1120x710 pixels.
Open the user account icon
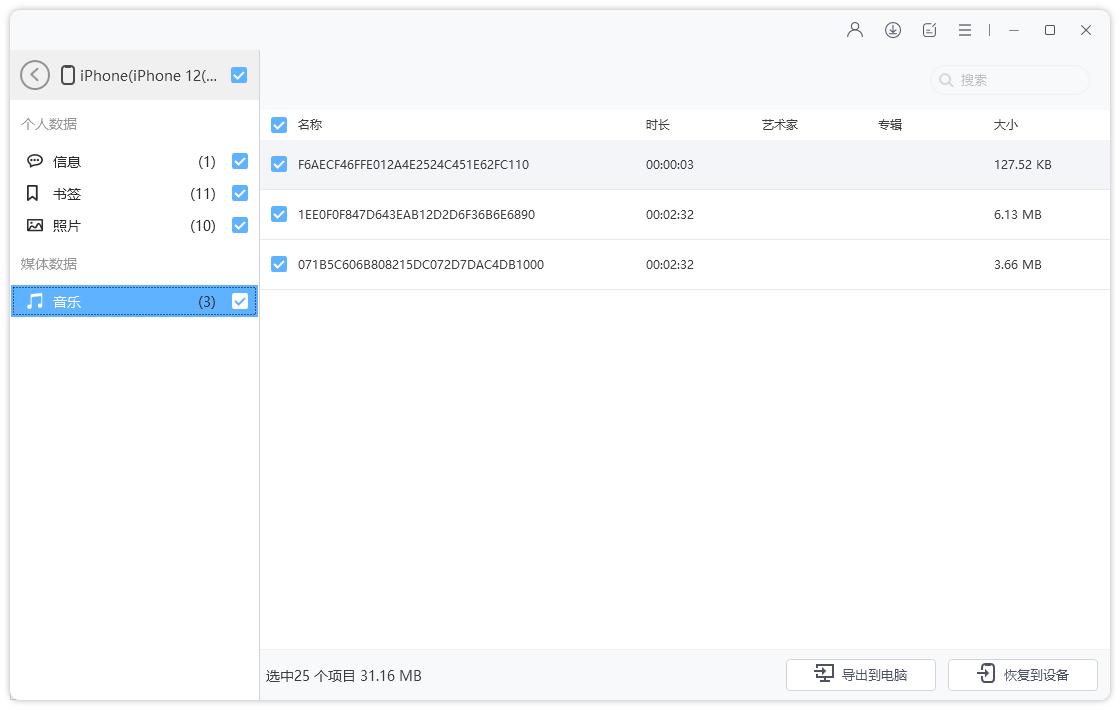(854, 30)
